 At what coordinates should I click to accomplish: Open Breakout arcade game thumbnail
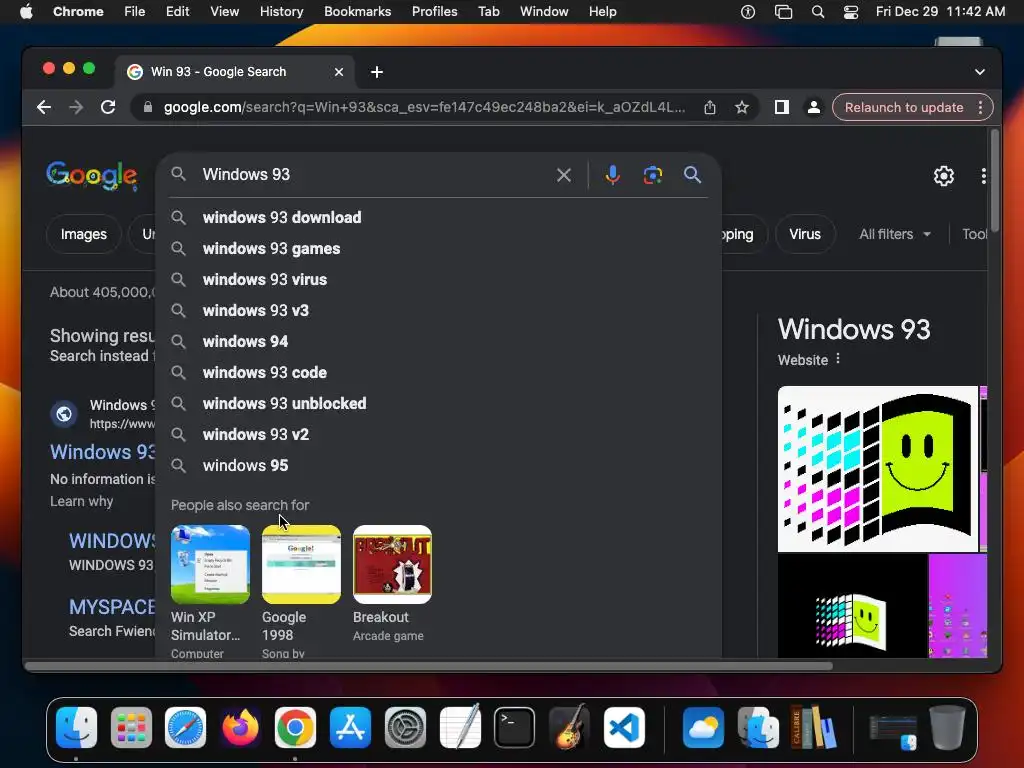click(x=392, y=564)
